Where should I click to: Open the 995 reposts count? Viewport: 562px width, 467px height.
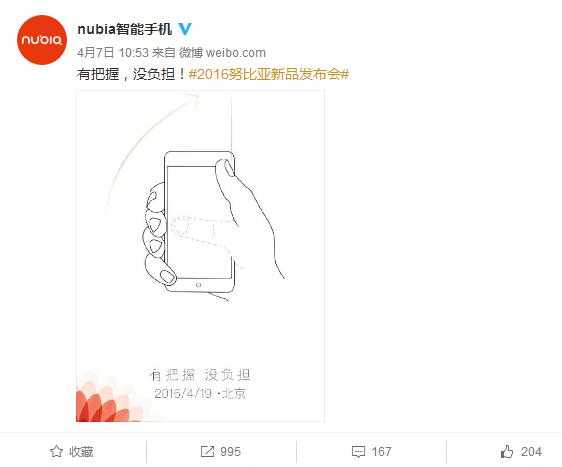pyautogui.click(x=230, y=452)
